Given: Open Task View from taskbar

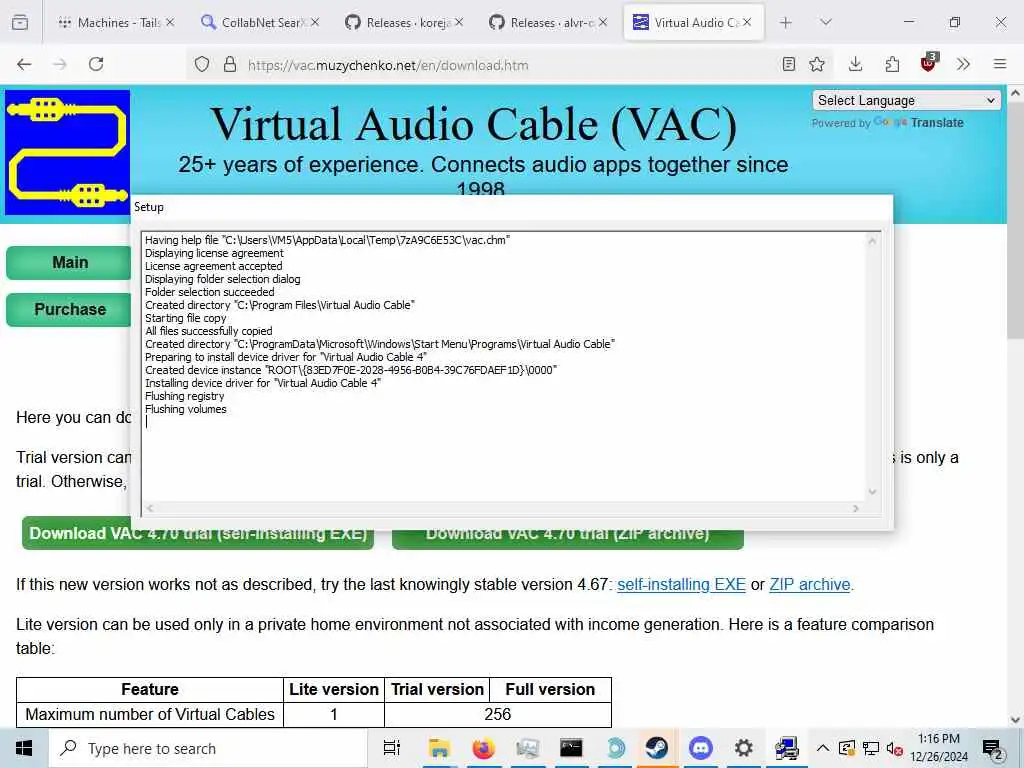Looking at the screenshot, I should (x=392, y=748).
